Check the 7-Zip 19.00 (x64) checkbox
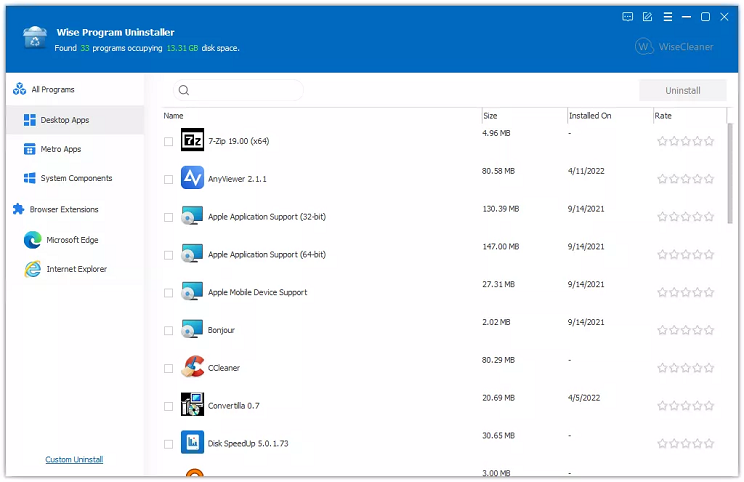744x482 pixels. [168, 141]
